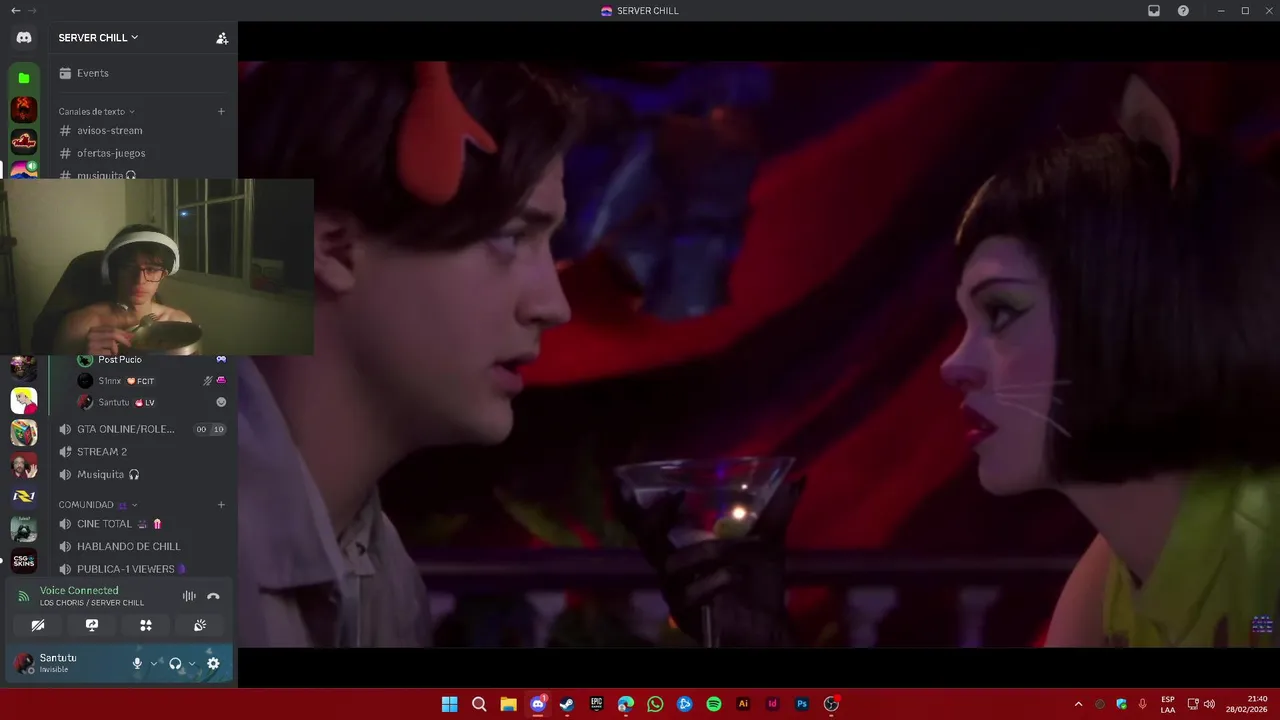Image resolution: width=1280 pixels, height=720 pixels.
Task: Open the LOS CHORIS / SERVER CHILL channel link
Action: (92, 603)
